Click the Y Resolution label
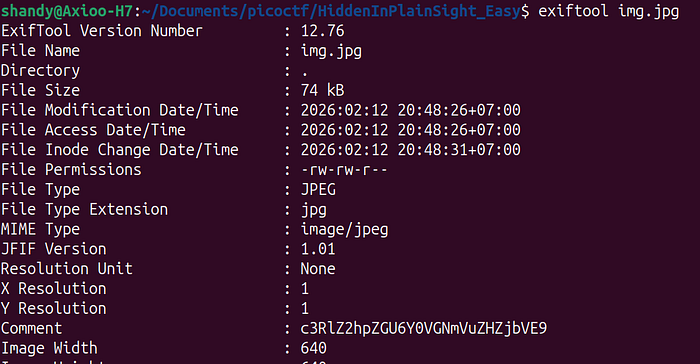The width and height of the screenshot is (700, 364). coord(54,309)
